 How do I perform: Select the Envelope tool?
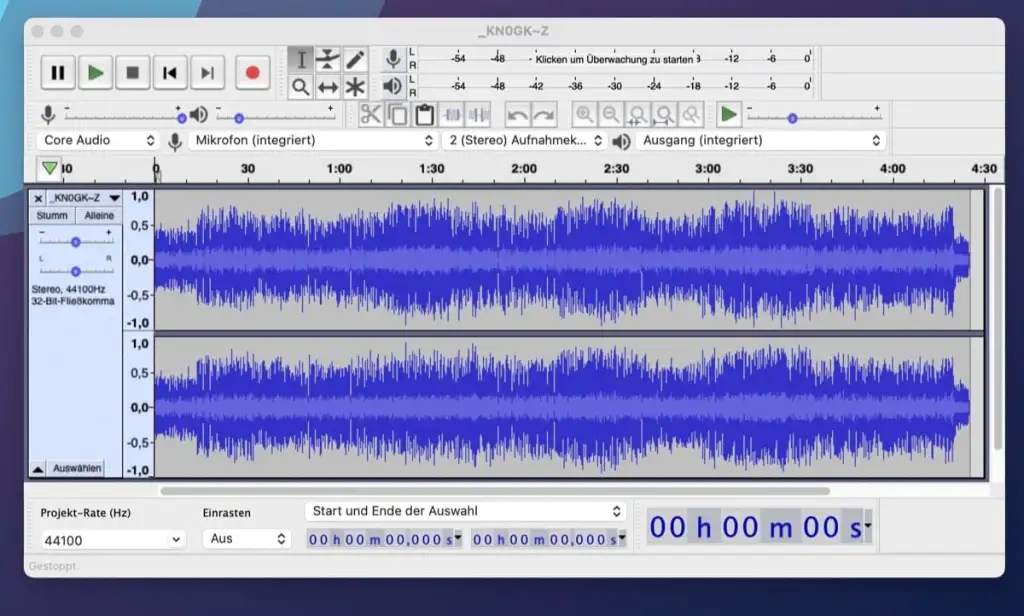pos(328,59)
